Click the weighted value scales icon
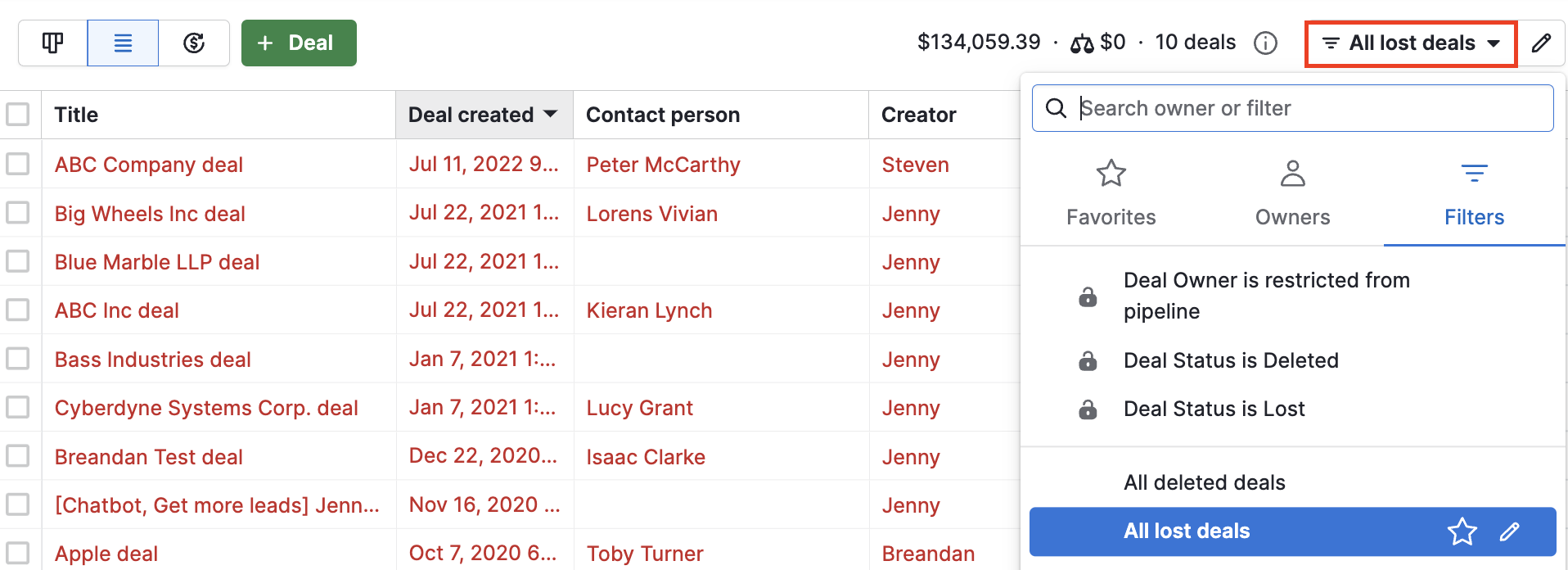Screen dimensions: 1568x570 click(x=1082, y=43)
